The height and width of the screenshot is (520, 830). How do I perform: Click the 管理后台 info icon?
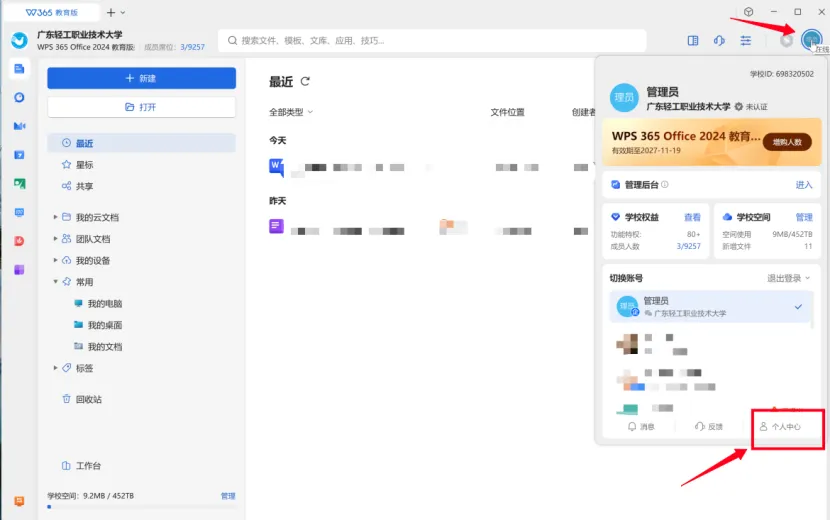tap(664, 184)
